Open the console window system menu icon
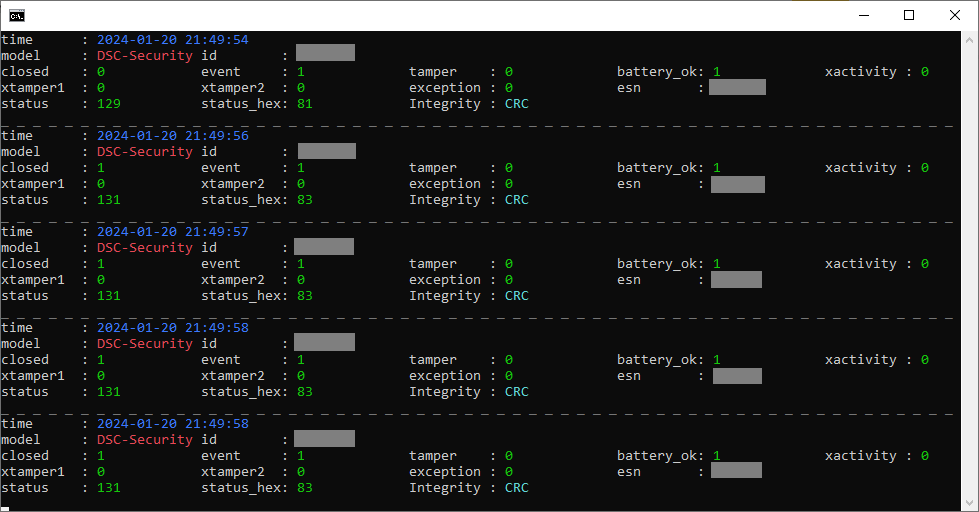The height and width of the screenshot is (512, 979). pos(17,16)
